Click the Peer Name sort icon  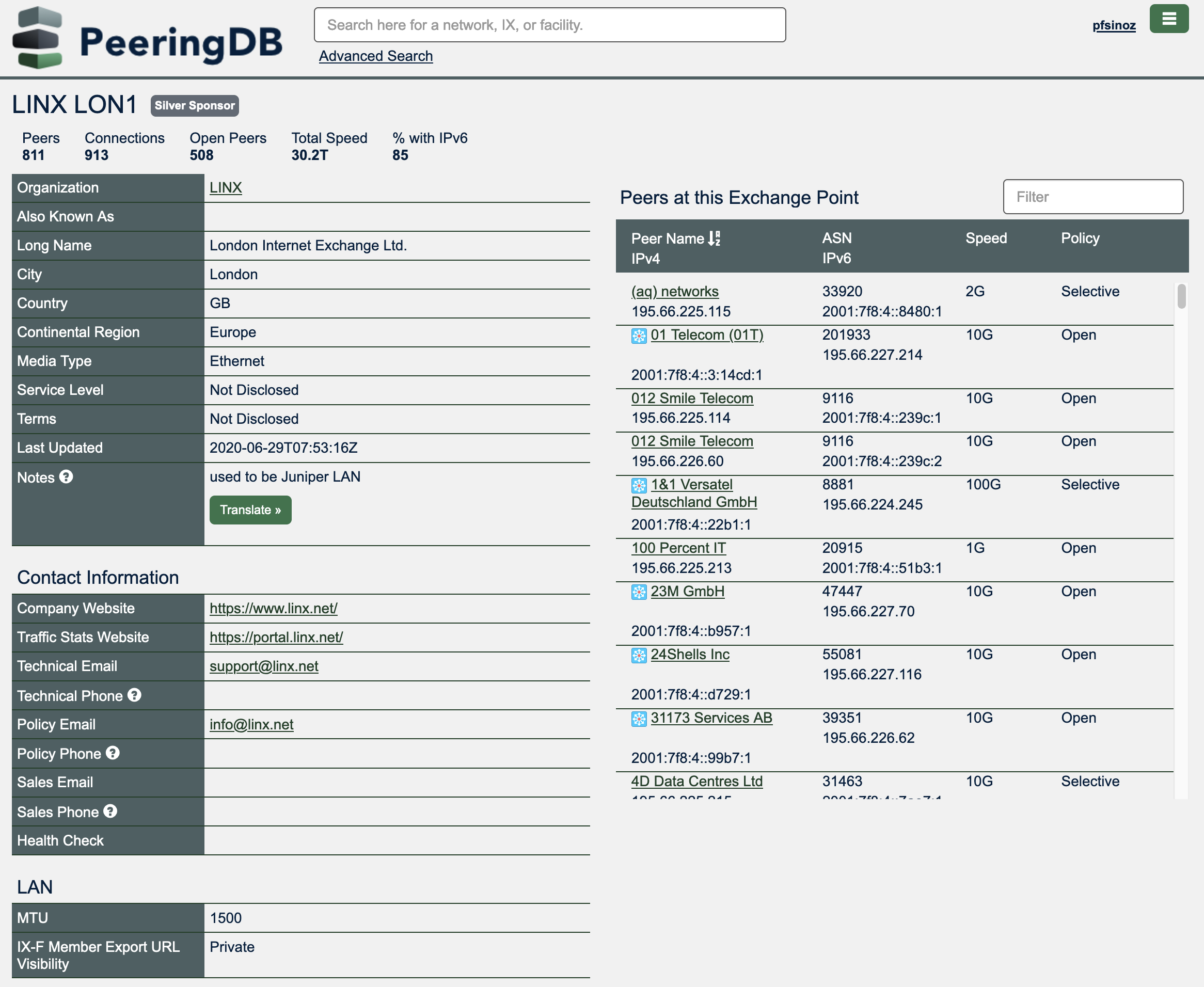point(714,238)
